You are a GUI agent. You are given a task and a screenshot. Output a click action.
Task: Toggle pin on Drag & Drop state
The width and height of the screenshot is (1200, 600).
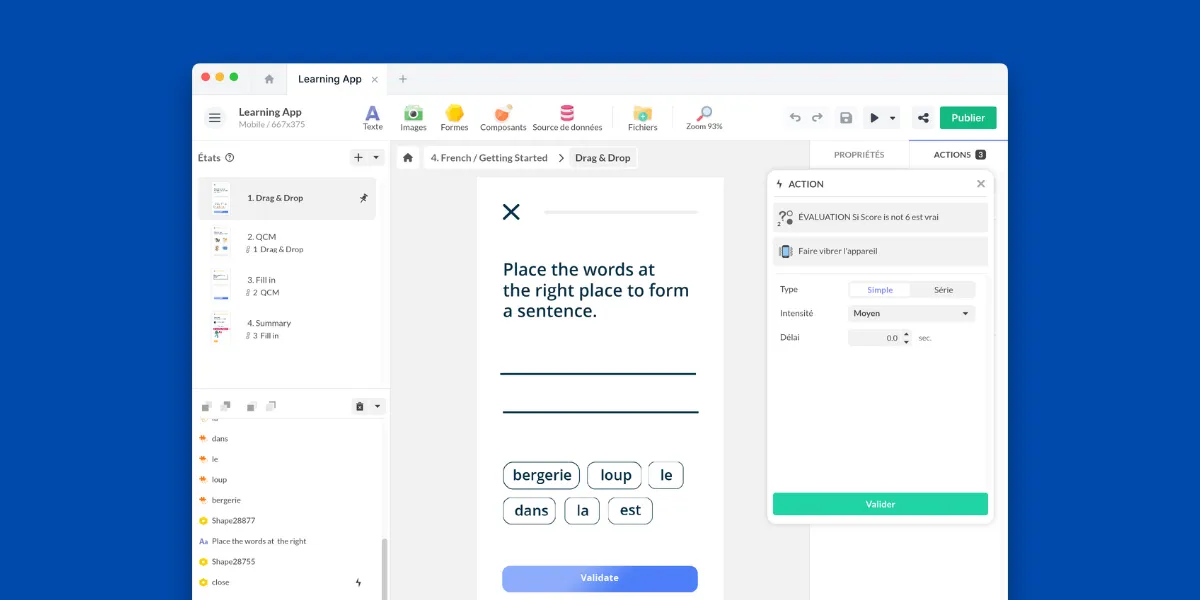364,198
